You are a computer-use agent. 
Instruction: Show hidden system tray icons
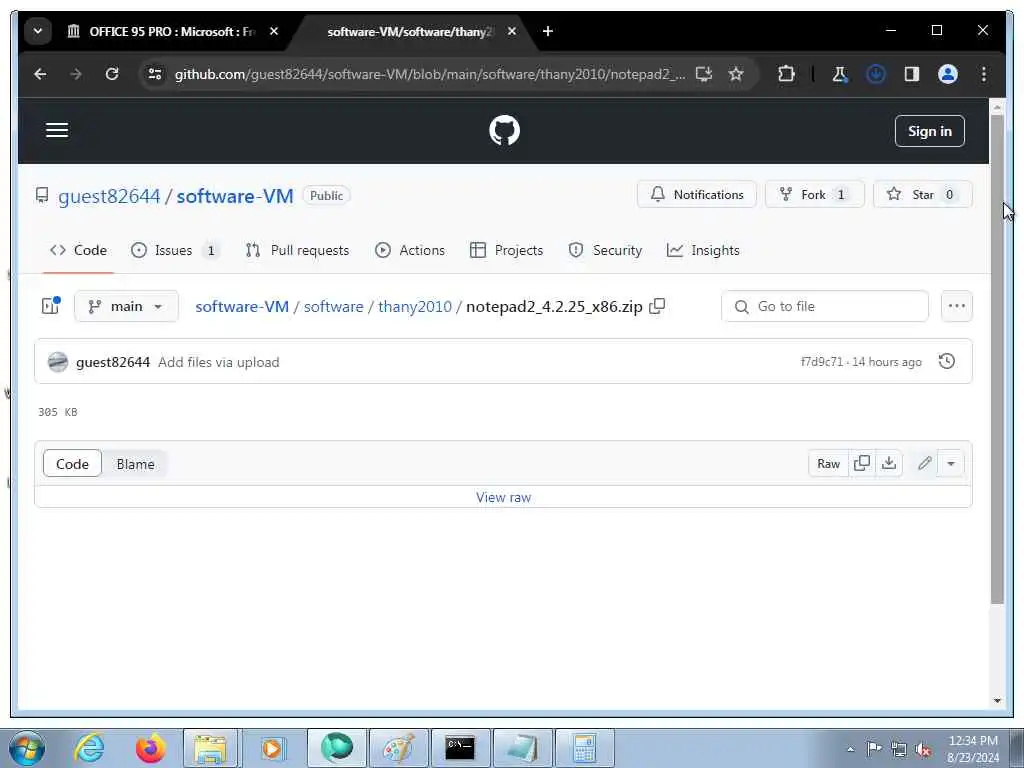pos(850,749)
